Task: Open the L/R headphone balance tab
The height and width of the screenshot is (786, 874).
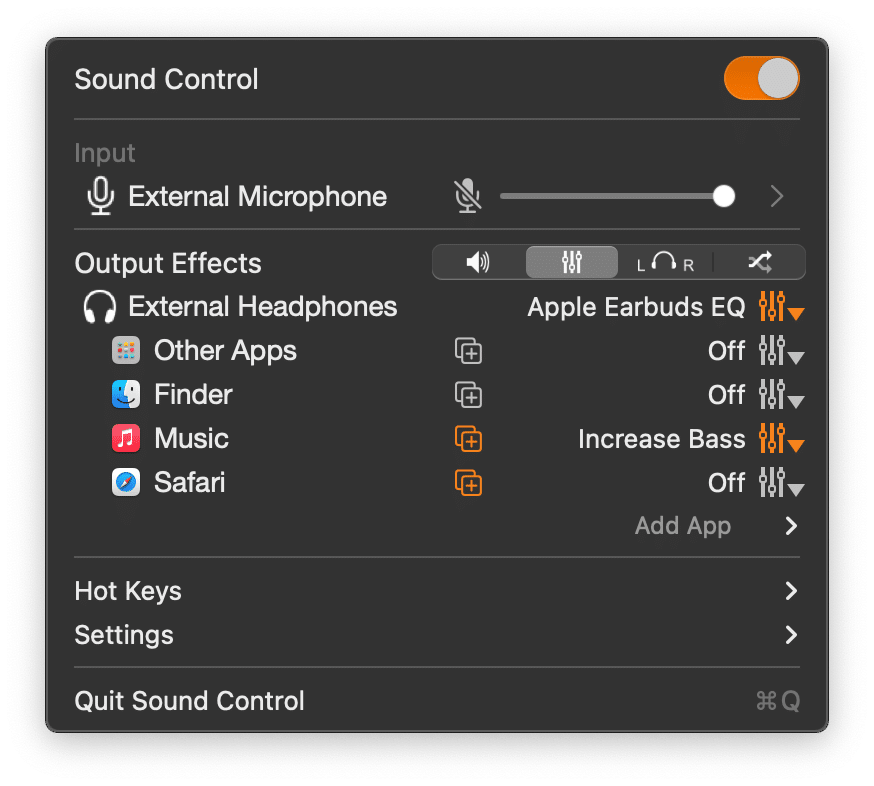Action: coord(665,262)
